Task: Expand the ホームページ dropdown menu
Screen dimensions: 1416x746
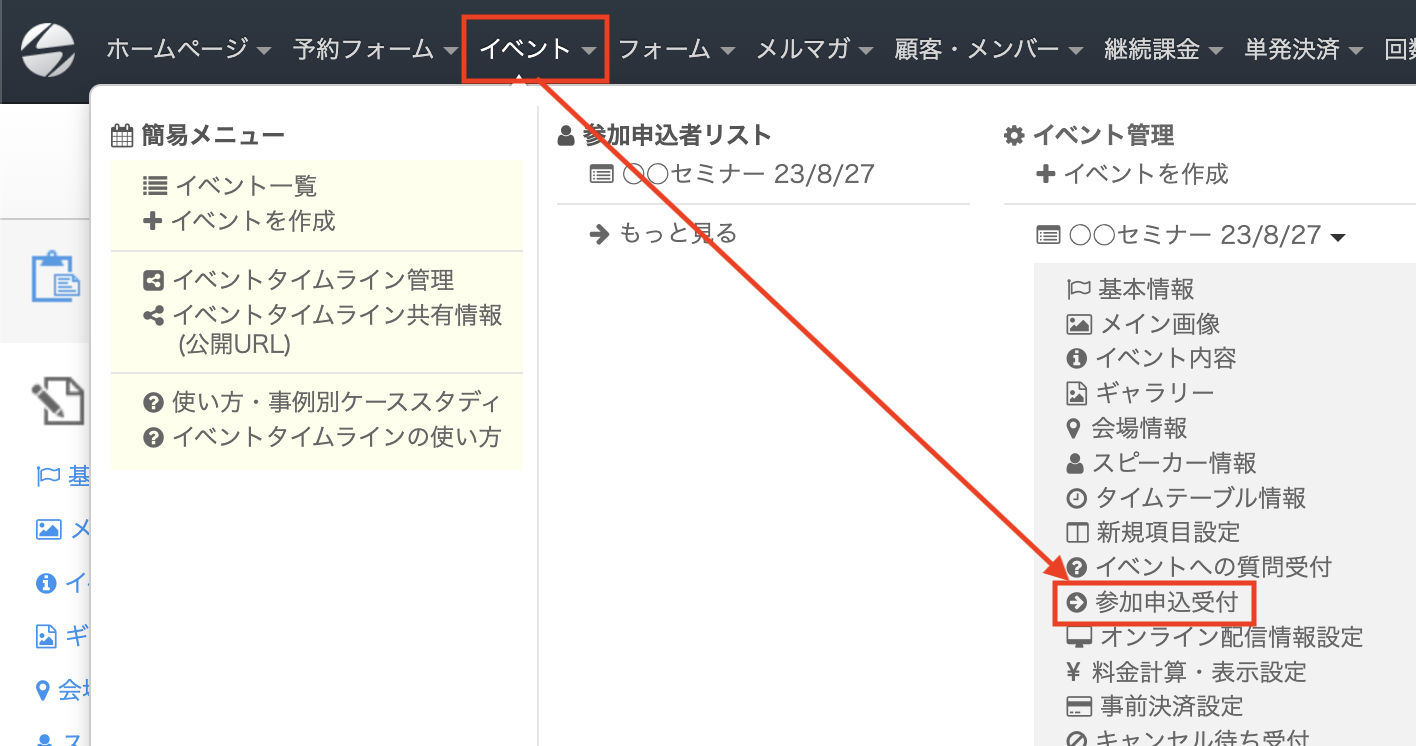Action: click(188, 49)
